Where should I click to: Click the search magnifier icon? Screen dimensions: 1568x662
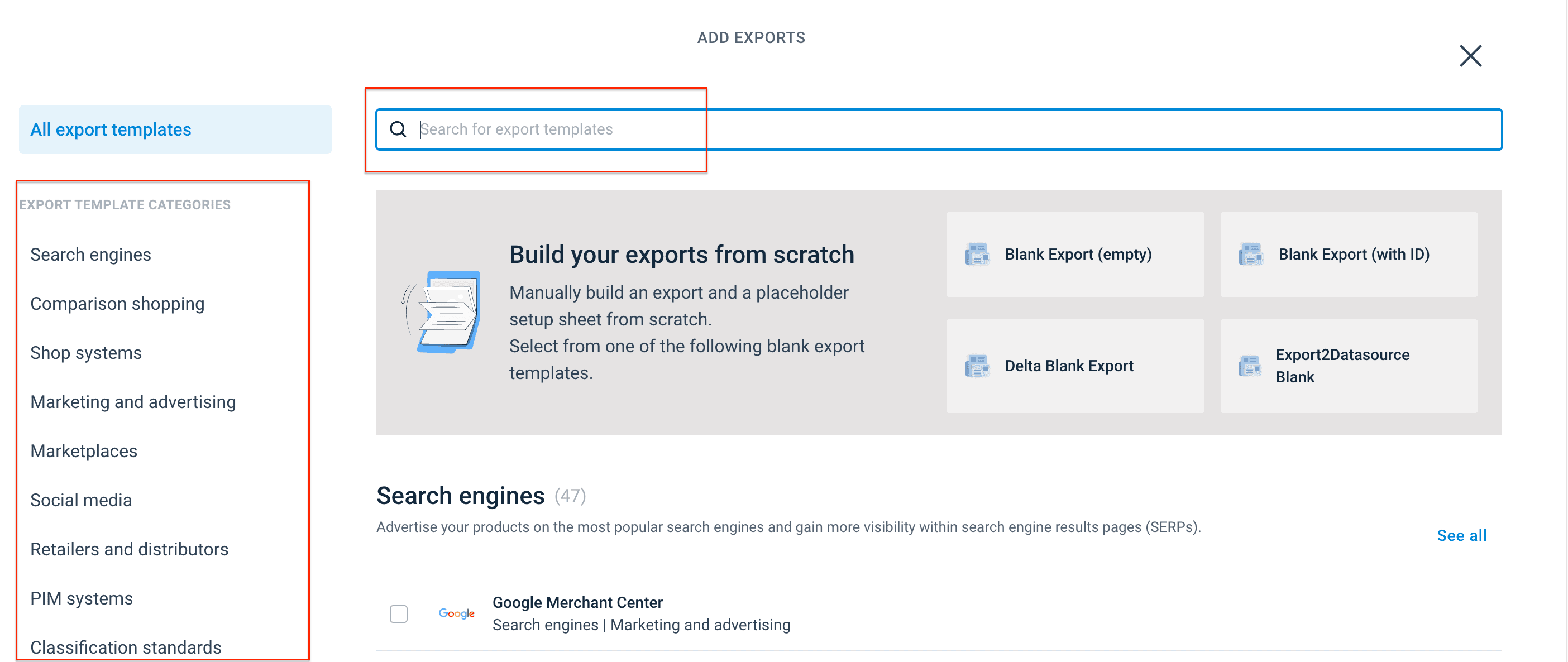click(x=398, y=129)
